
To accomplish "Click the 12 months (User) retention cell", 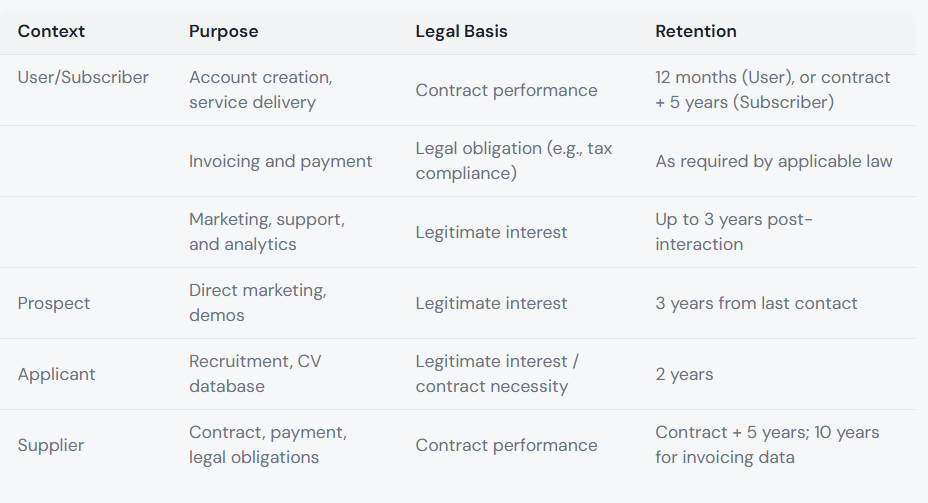I will 772,90.
